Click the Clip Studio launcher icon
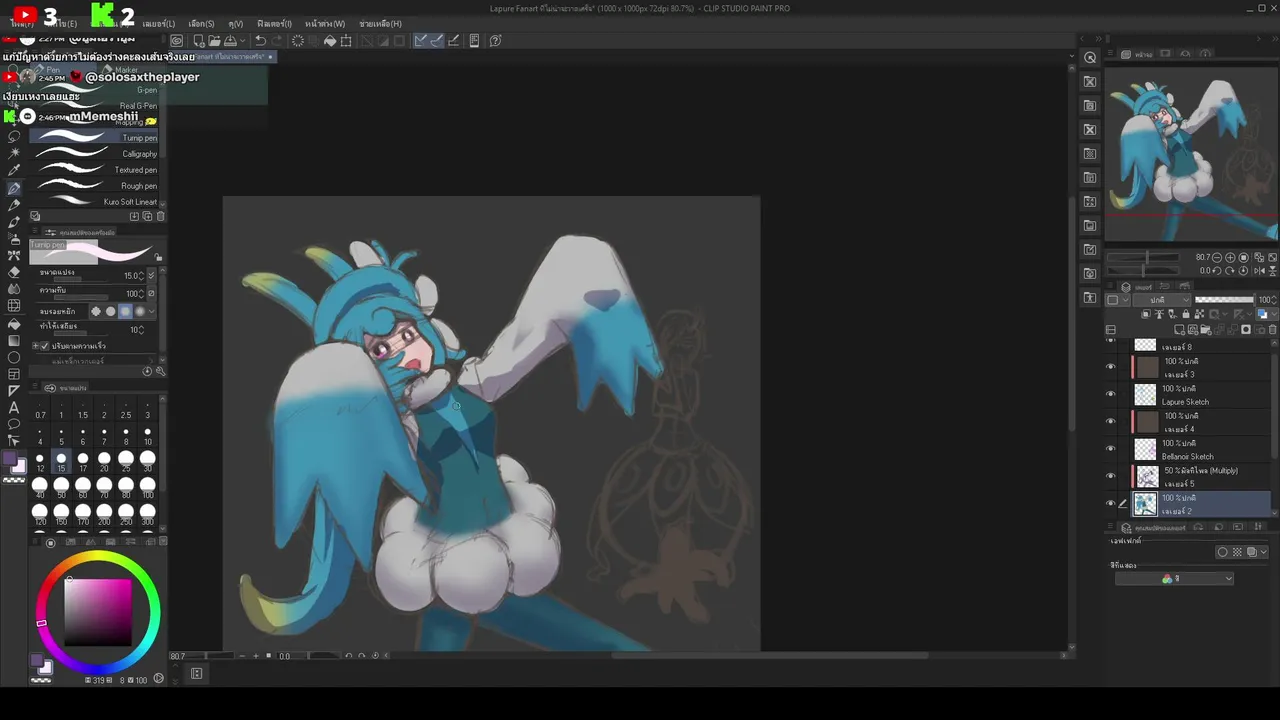1280x720 pixels. [177, 41]
